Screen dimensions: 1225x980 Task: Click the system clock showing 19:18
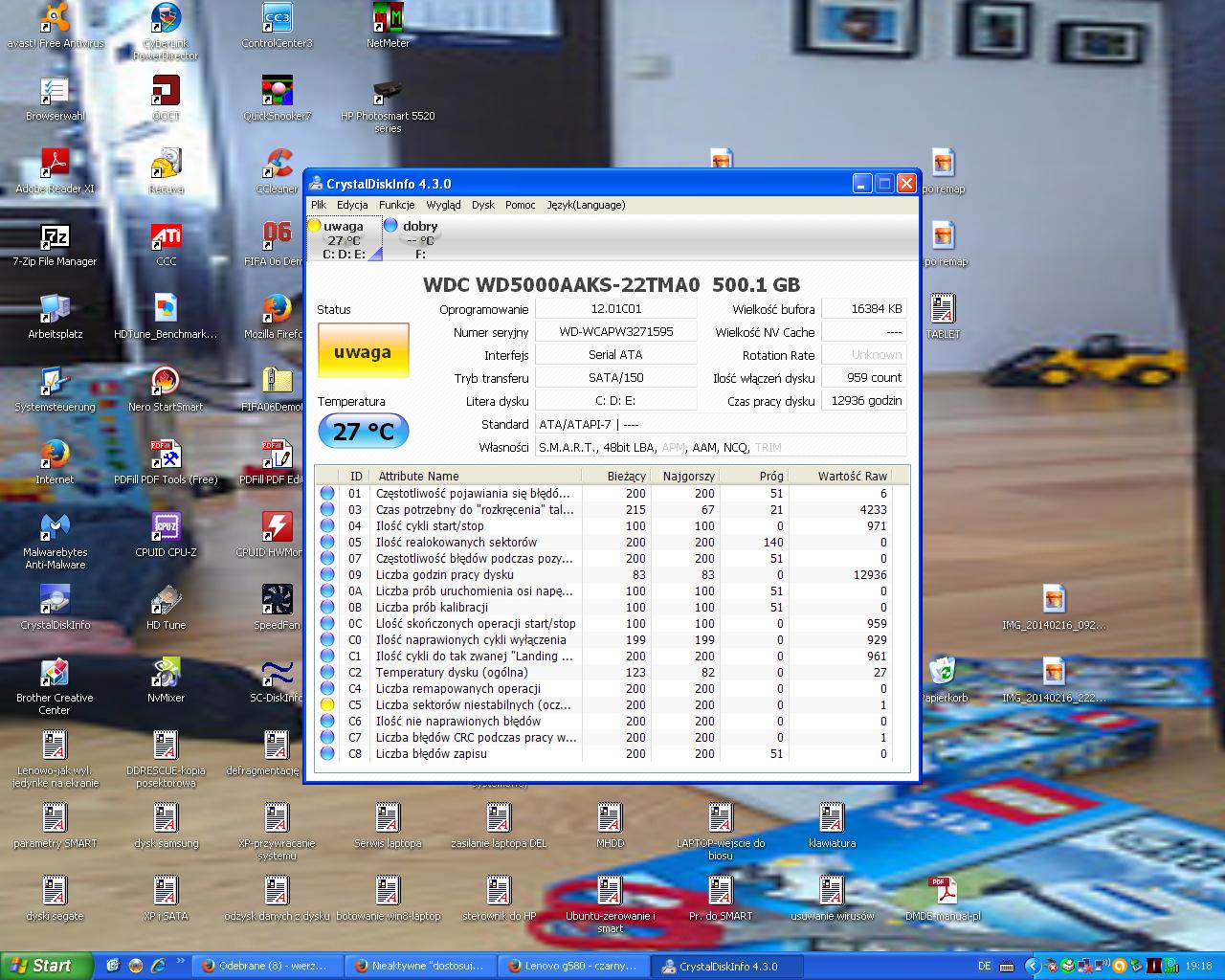pyautogui.click(x=1198, y=966)
